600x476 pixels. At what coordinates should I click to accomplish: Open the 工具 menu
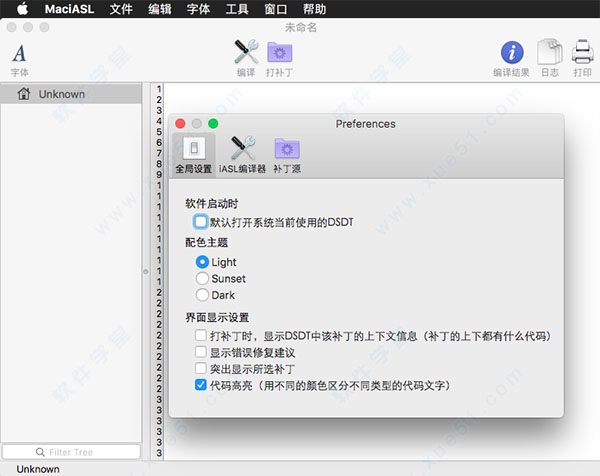[x=237, y=9]
